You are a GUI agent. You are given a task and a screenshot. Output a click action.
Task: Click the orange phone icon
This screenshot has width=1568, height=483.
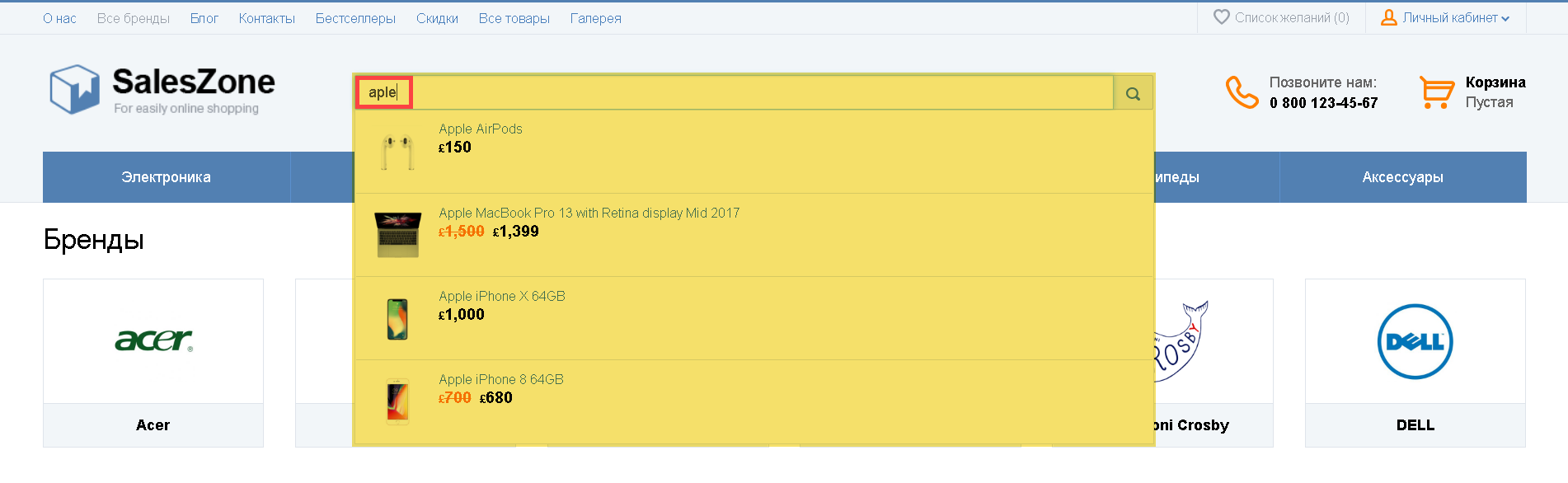[x=1242, y=92]
